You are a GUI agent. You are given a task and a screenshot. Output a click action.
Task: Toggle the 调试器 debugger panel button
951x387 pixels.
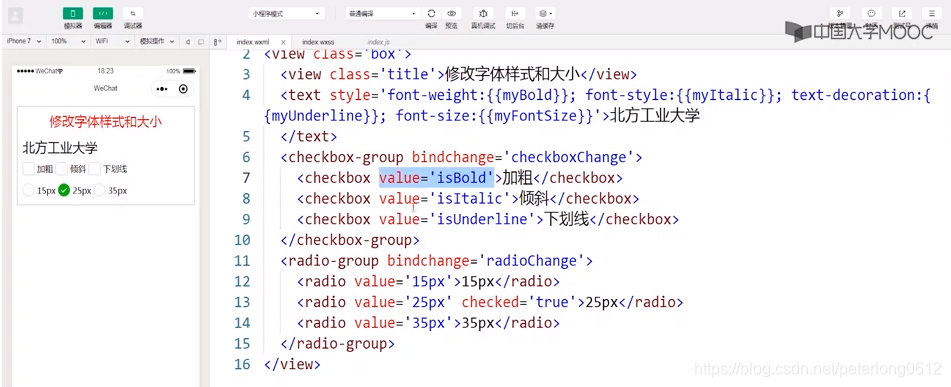point(133,13)
